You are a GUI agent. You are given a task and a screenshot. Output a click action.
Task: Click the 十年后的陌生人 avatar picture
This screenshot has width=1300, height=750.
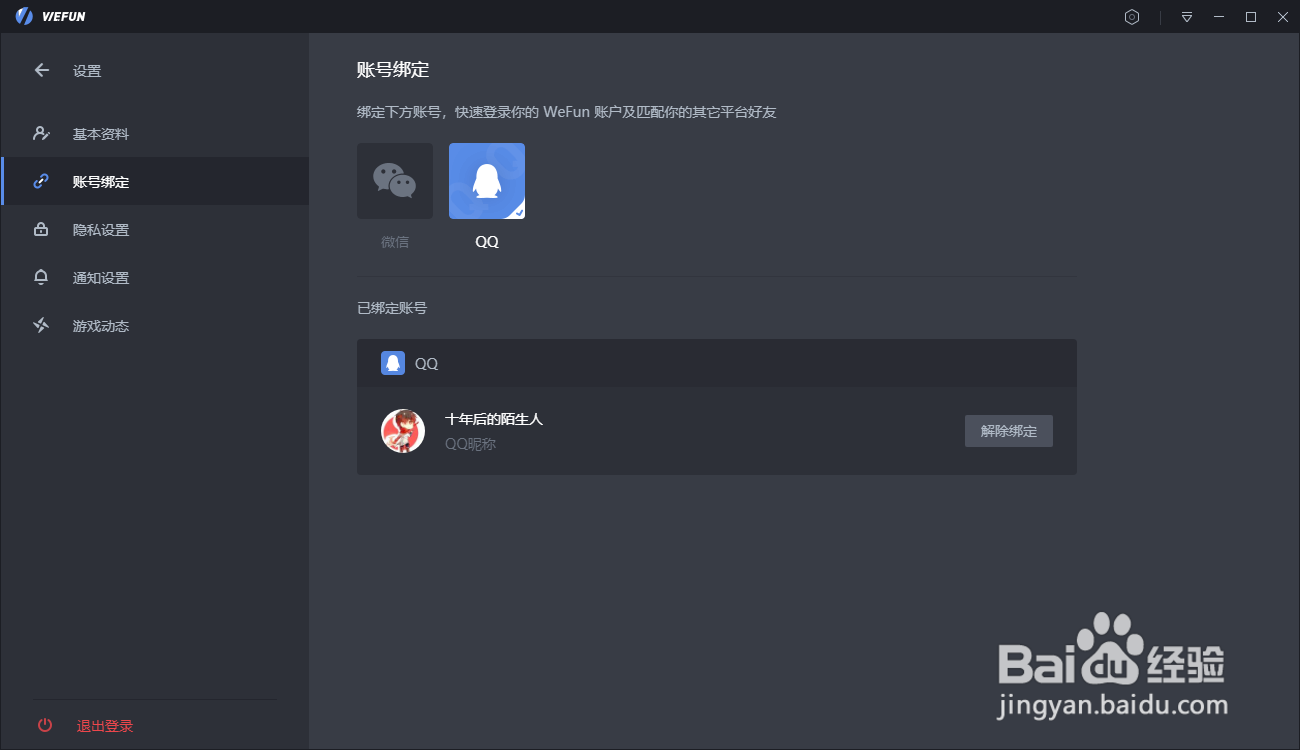click(403, 431)
